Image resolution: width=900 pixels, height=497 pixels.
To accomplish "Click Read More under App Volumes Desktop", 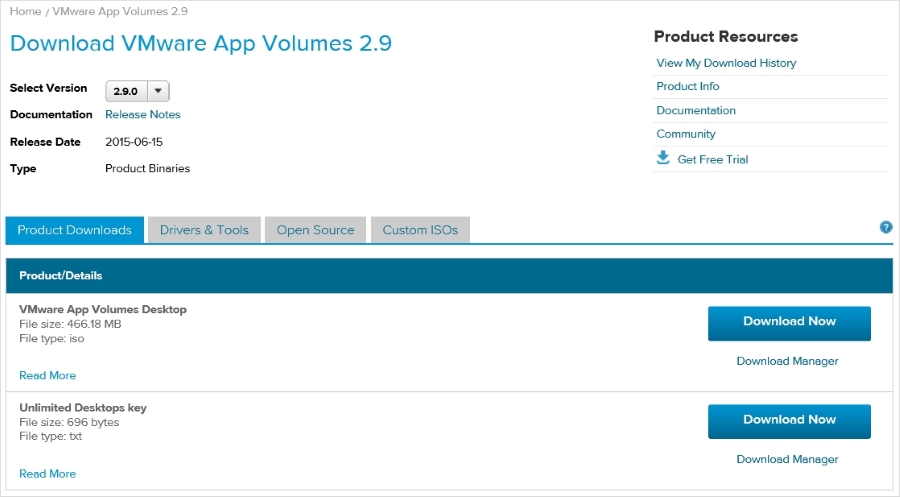I will tap(48, 375).
